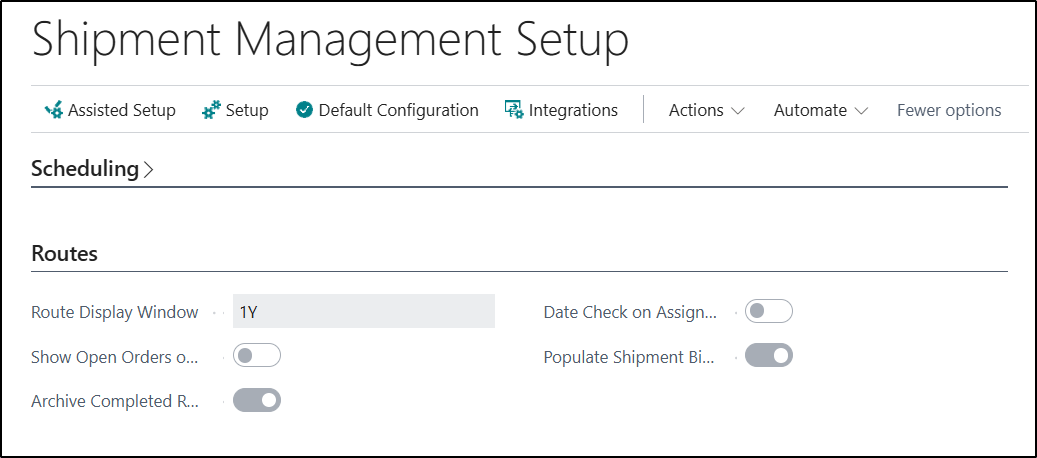Image resolution: width=1037 pixels, height=458 pixels.
Task: Click the Integrations icon
Action: click(x=514, y=110)
